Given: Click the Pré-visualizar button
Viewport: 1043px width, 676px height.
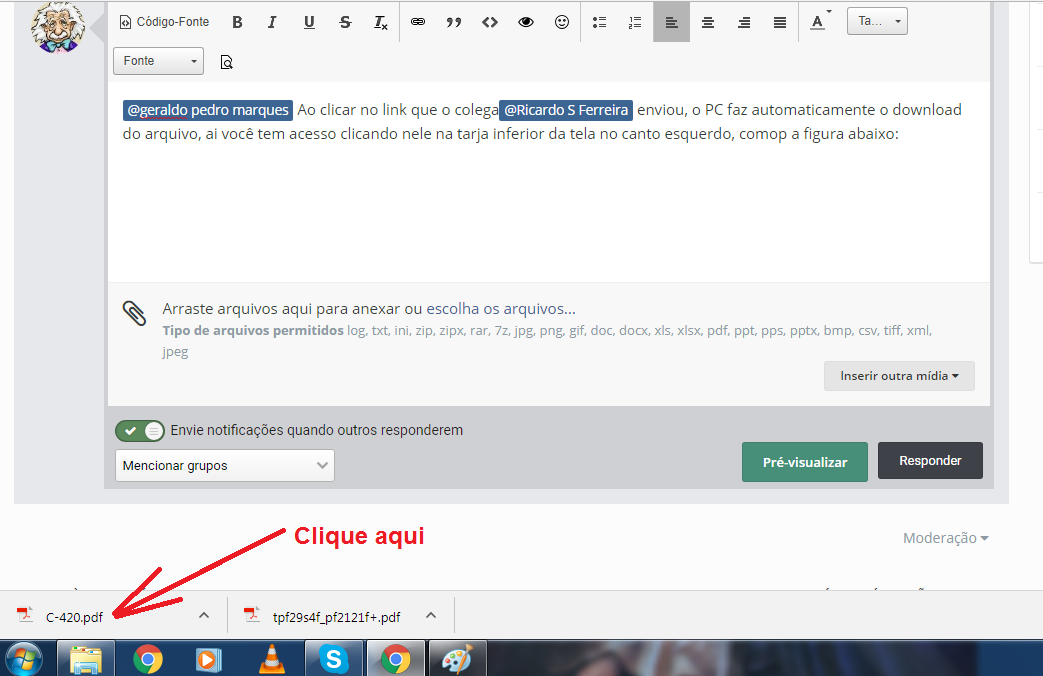Looking at the screenshot, I should [805, 462].
